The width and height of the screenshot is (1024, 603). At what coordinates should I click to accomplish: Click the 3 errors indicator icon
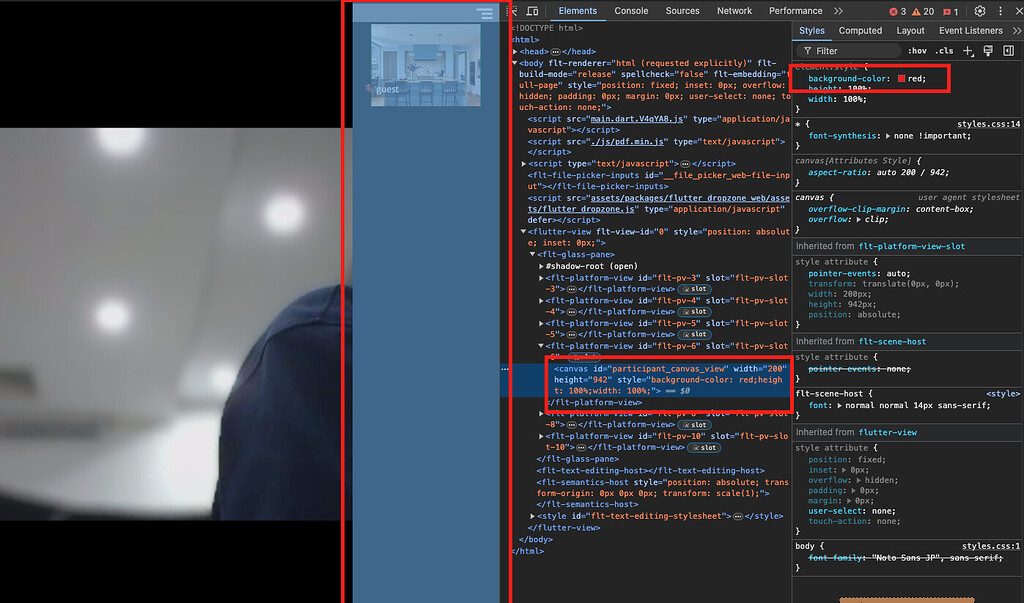point(896,10)
